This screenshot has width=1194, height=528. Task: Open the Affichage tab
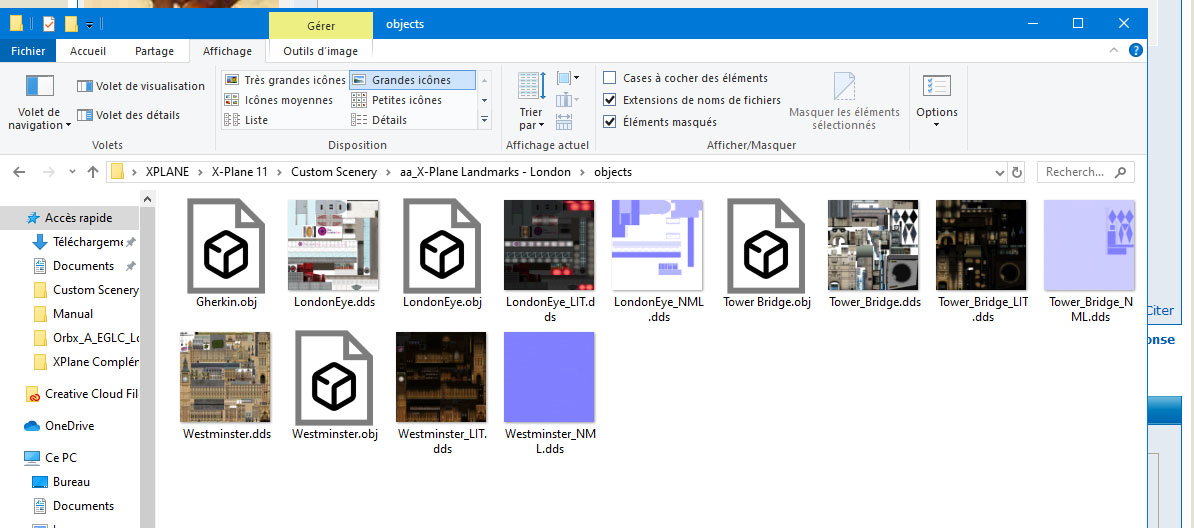(227, 51)
